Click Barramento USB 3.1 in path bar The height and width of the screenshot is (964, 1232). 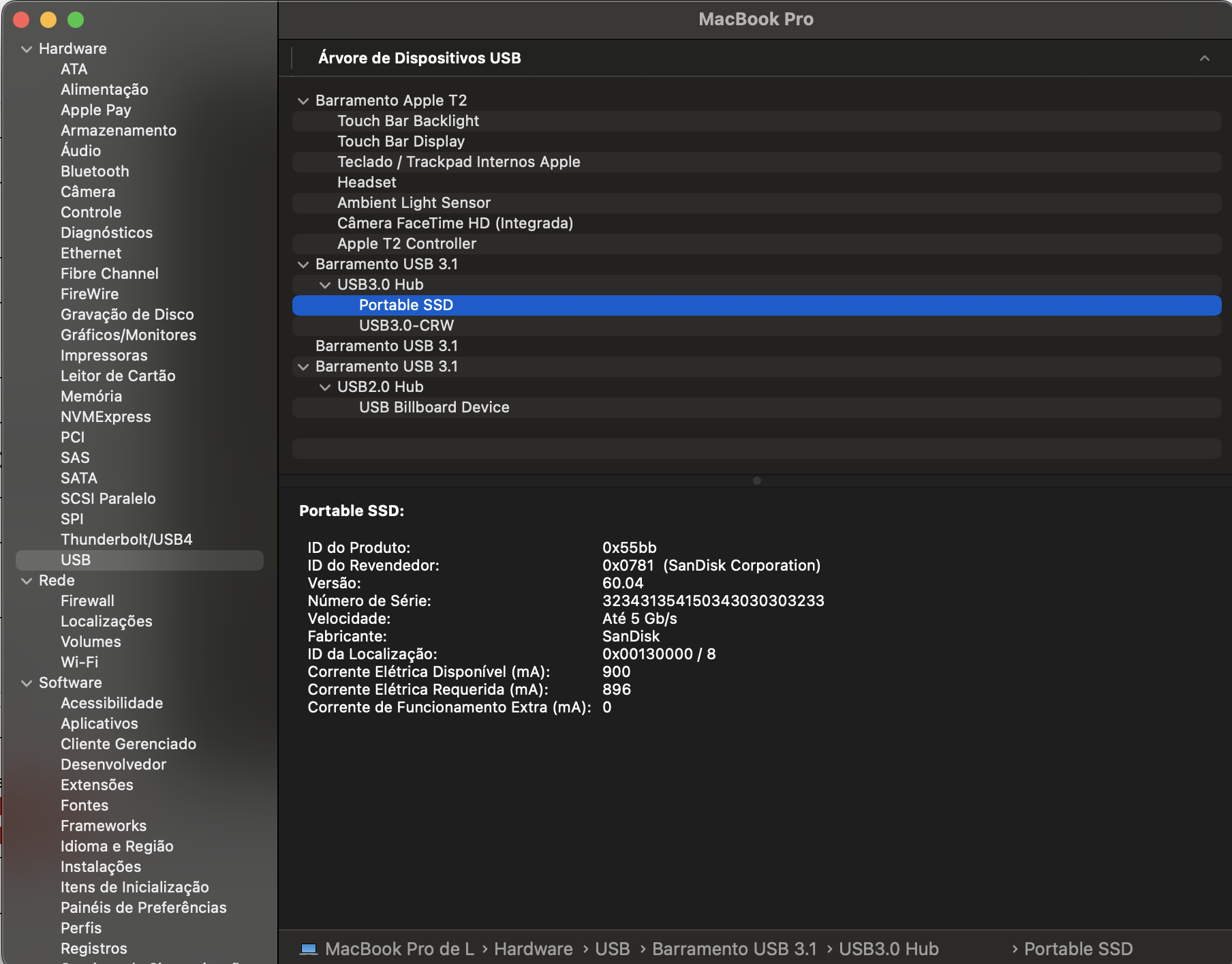point(735,949)
